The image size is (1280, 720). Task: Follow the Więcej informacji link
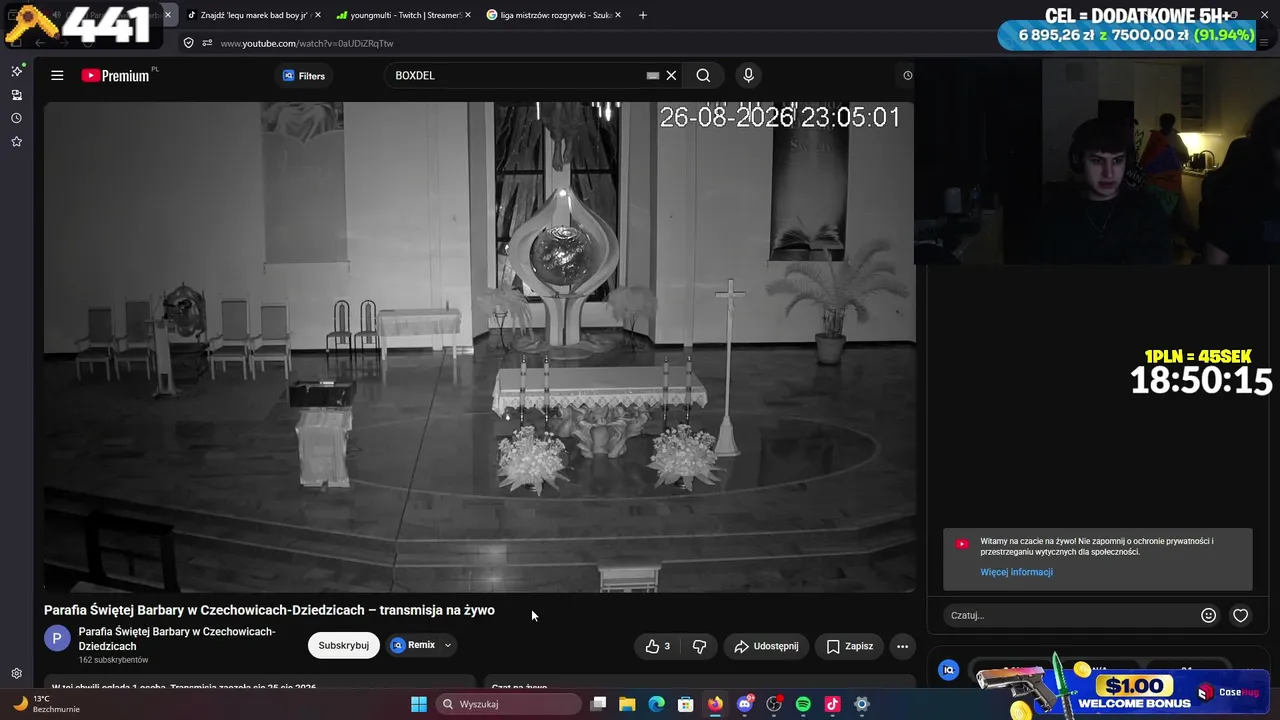(1016, 572)
